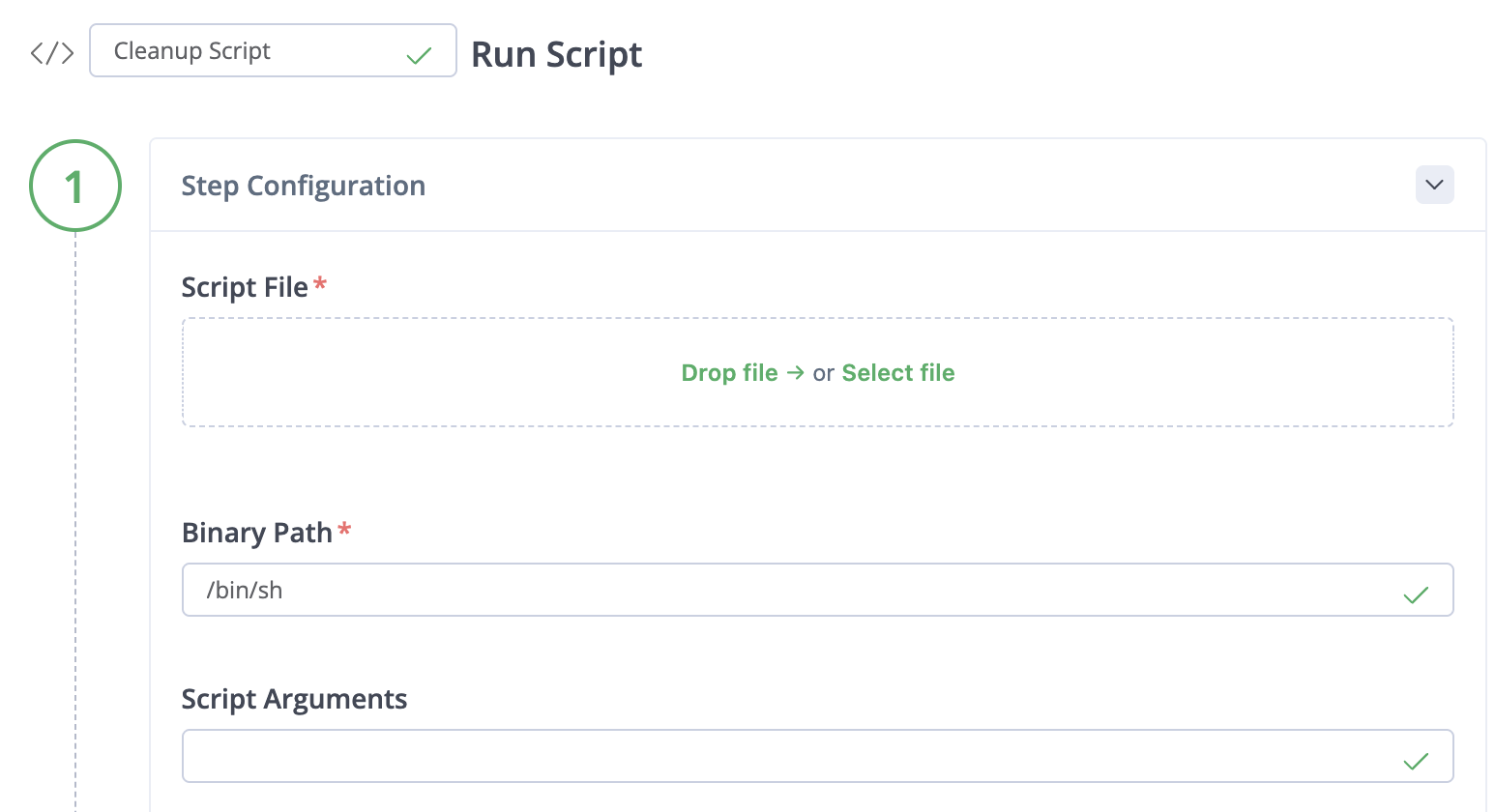Viewport: 1495px width, 812px height.
Task: Click the Run Script heading
Action: (x=556, y=55)
